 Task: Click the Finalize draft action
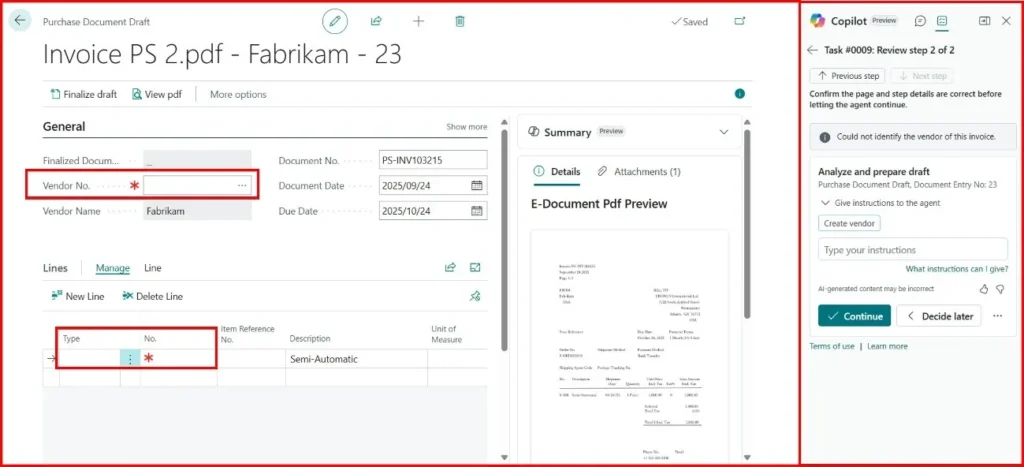click(x=84, y=94)
